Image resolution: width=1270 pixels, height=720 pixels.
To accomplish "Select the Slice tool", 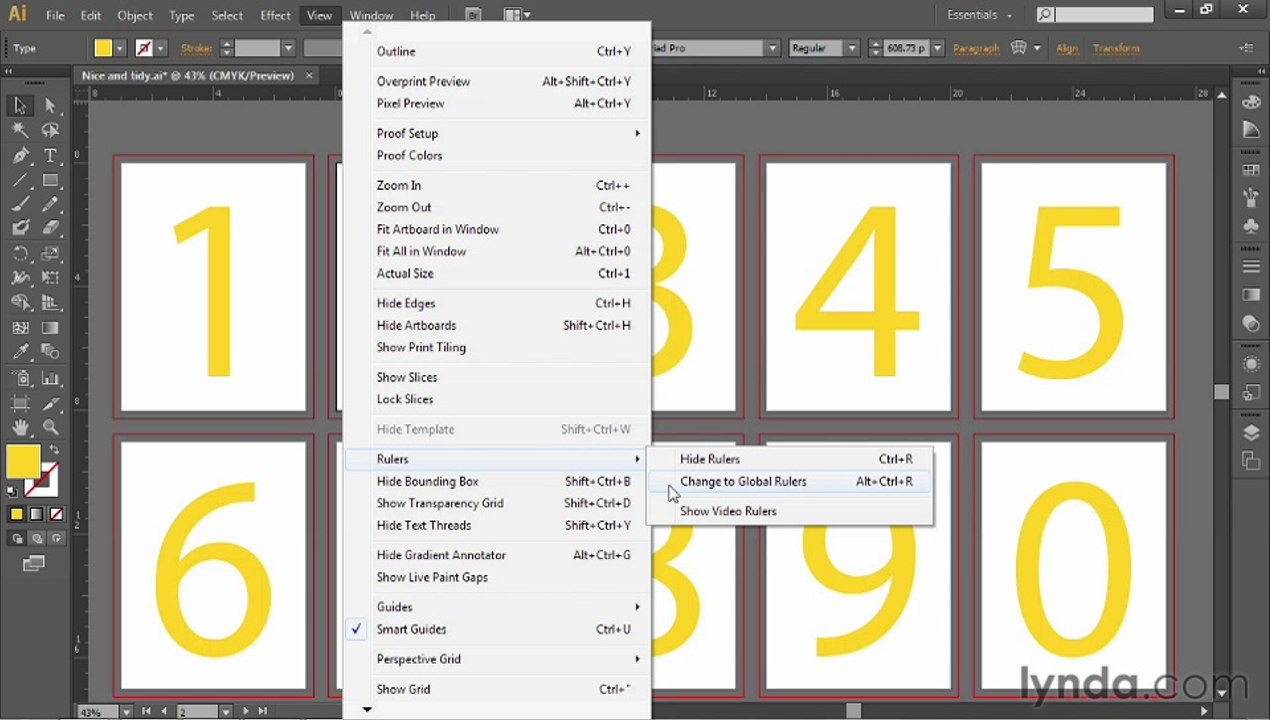I will coord(50,403).
